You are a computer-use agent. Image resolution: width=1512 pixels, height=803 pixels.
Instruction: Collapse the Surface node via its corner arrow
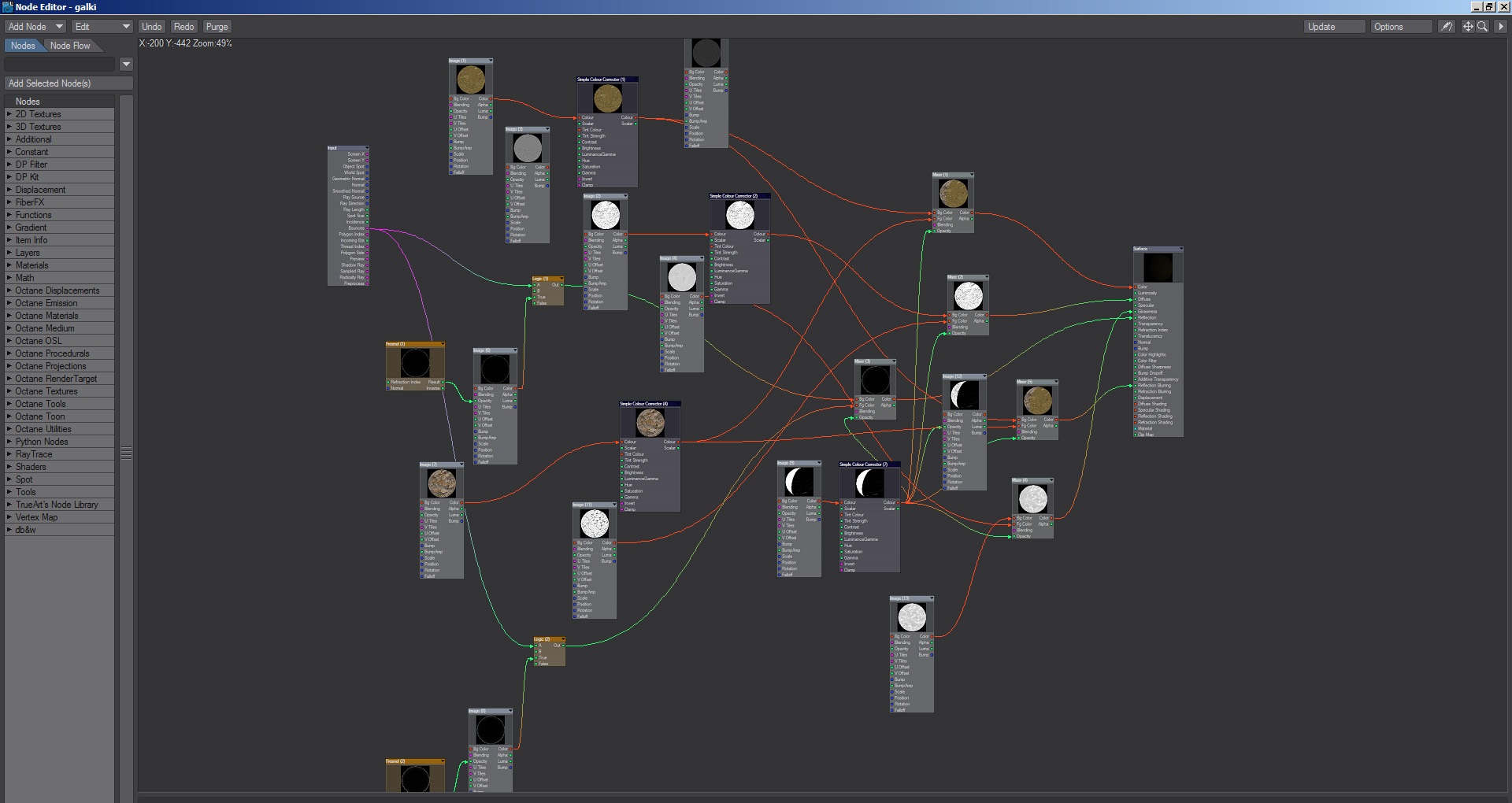click(1180, 249)
